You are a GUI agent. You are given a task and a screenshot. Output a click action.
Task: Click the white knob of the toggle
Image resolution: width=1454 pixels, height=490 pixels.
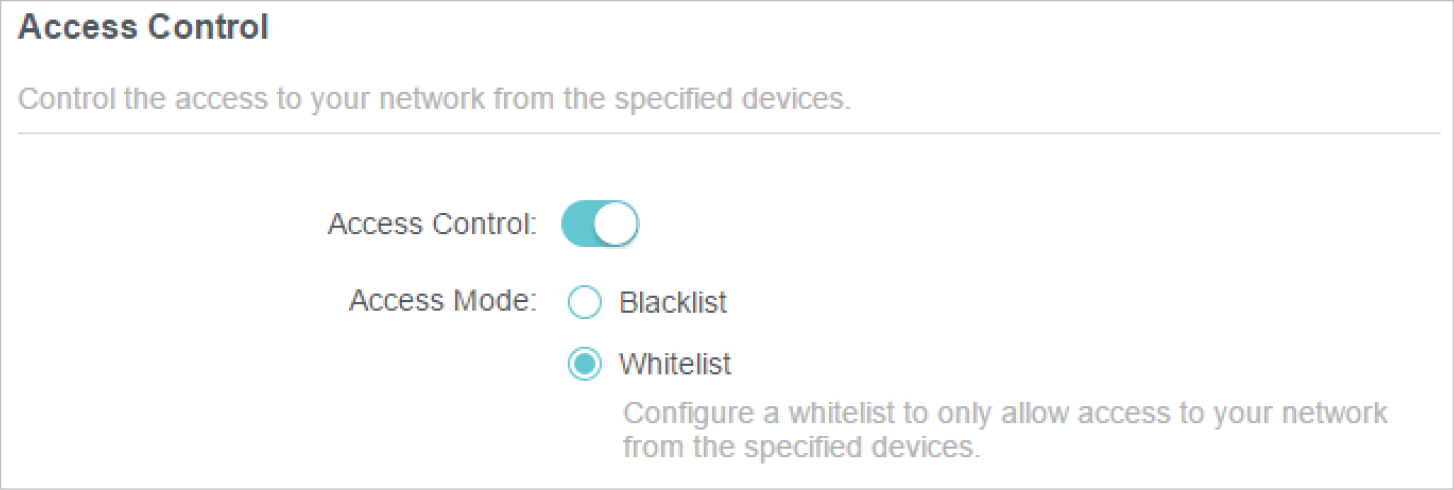618,224
